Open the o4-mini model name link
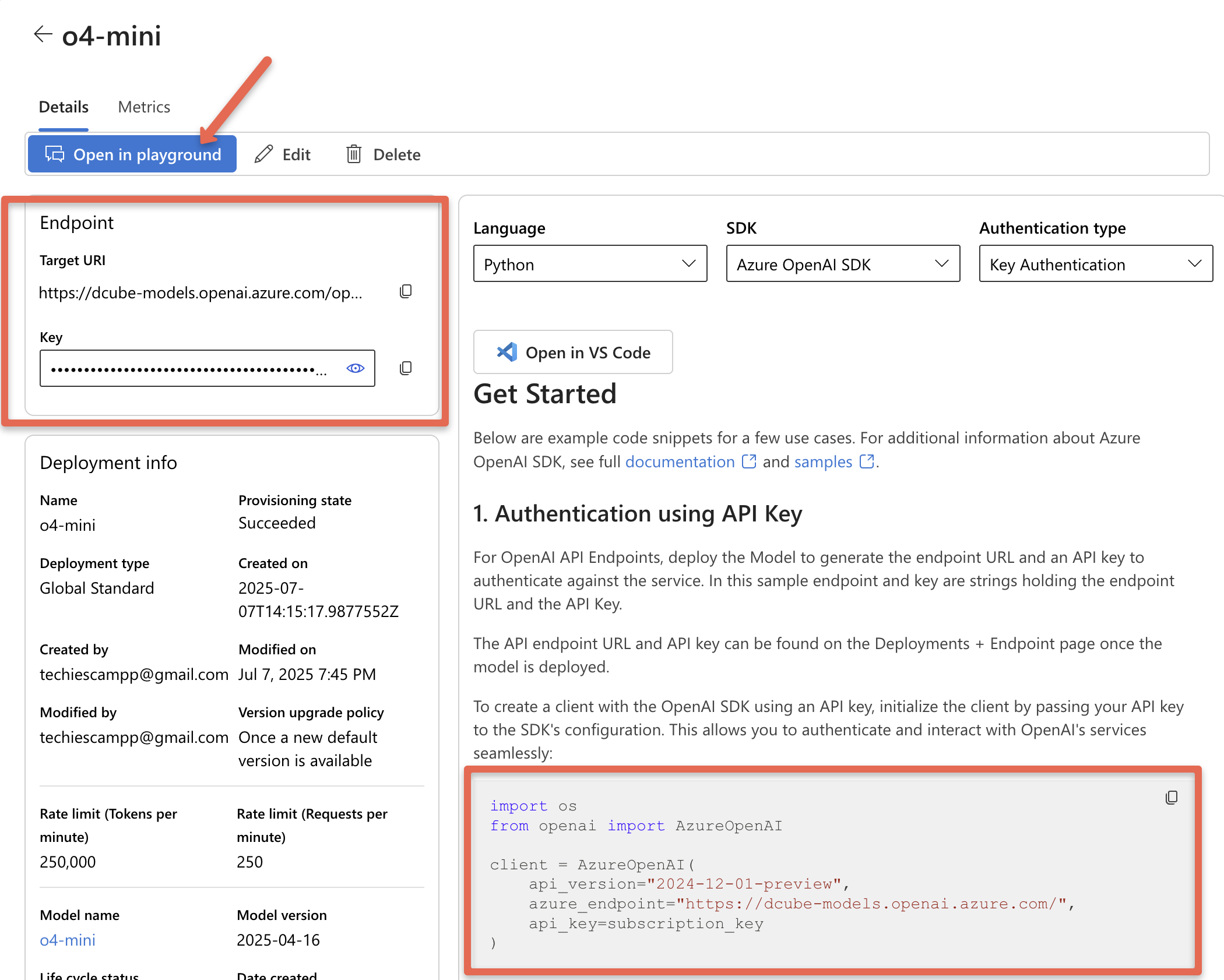This screenshot has height=980, width=1224. [x=68, y=940]
